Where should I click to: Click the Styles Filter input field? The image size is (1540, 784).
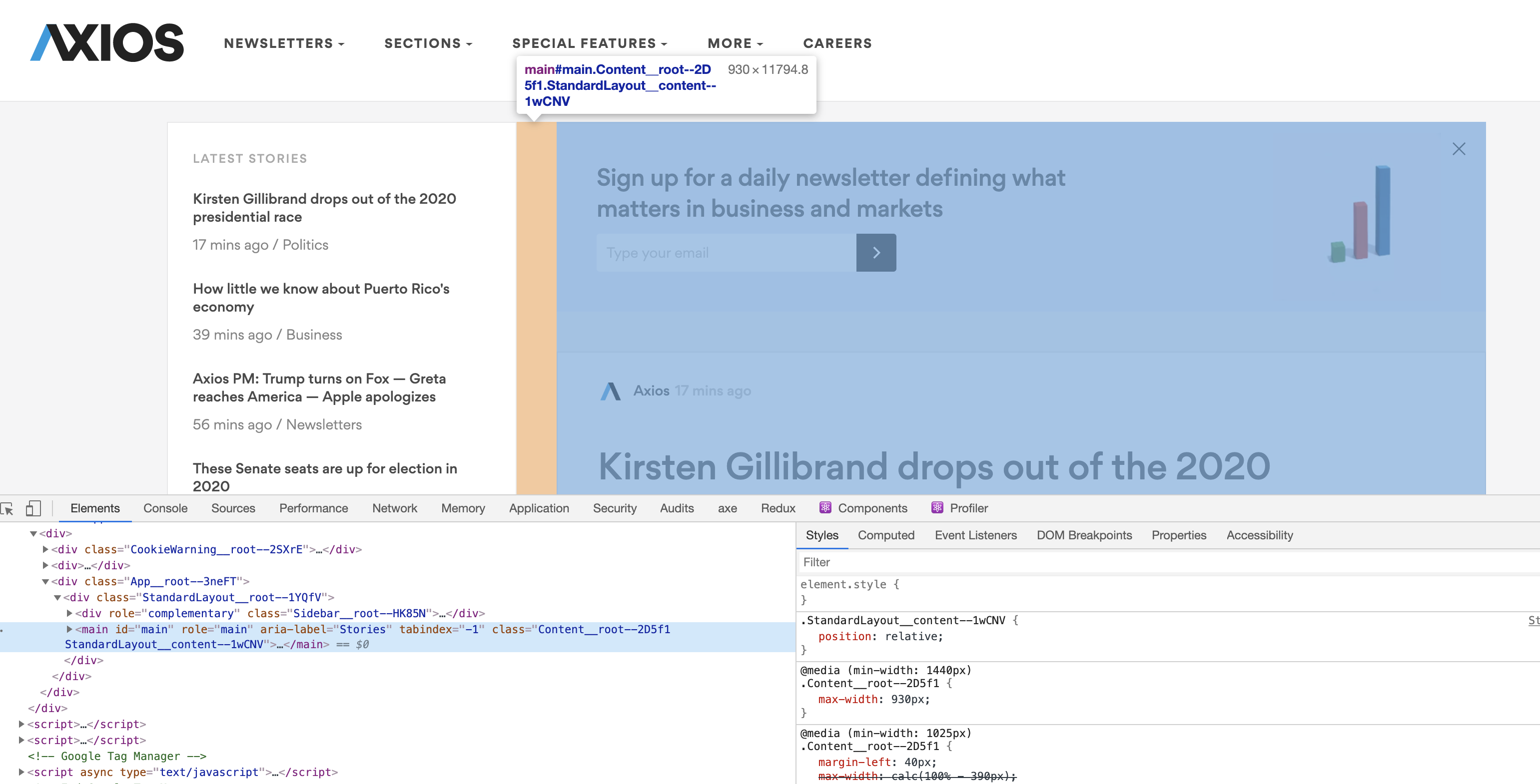[1169, 562]
